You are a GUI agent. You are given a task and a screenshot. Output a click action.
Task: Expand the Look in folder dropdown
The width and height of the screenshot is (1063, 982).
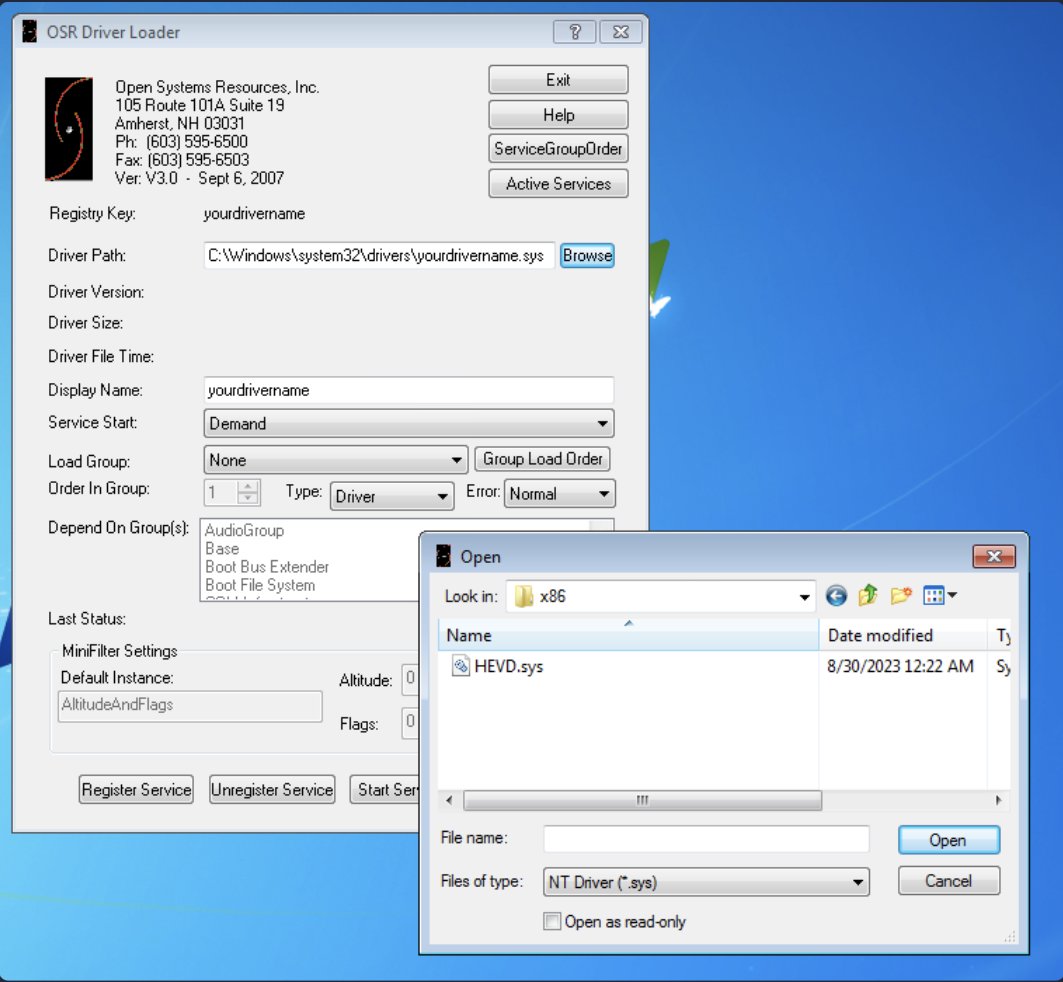[804, 597]
